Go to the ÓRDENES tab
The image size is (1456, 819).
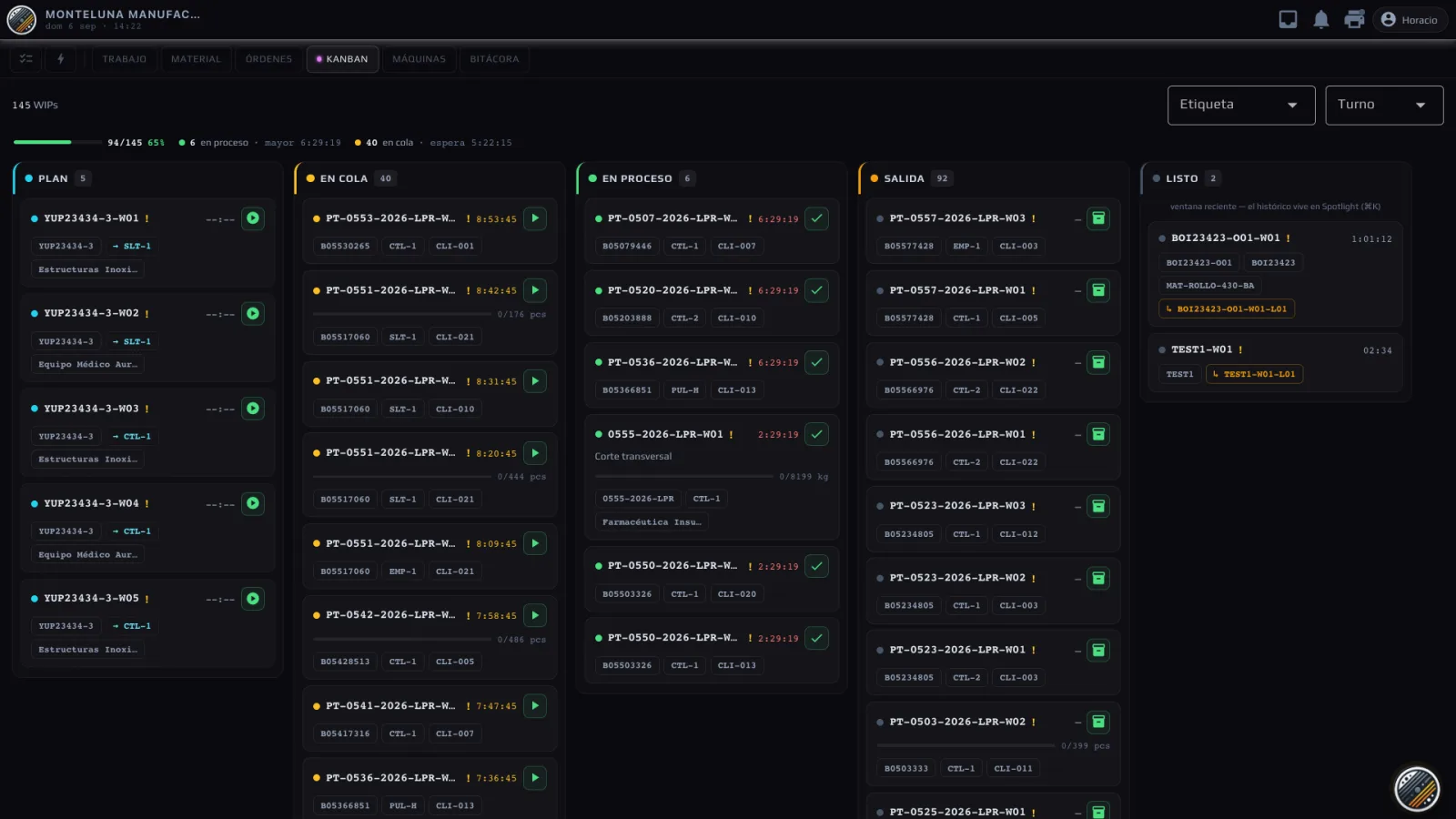pos(268,59)
